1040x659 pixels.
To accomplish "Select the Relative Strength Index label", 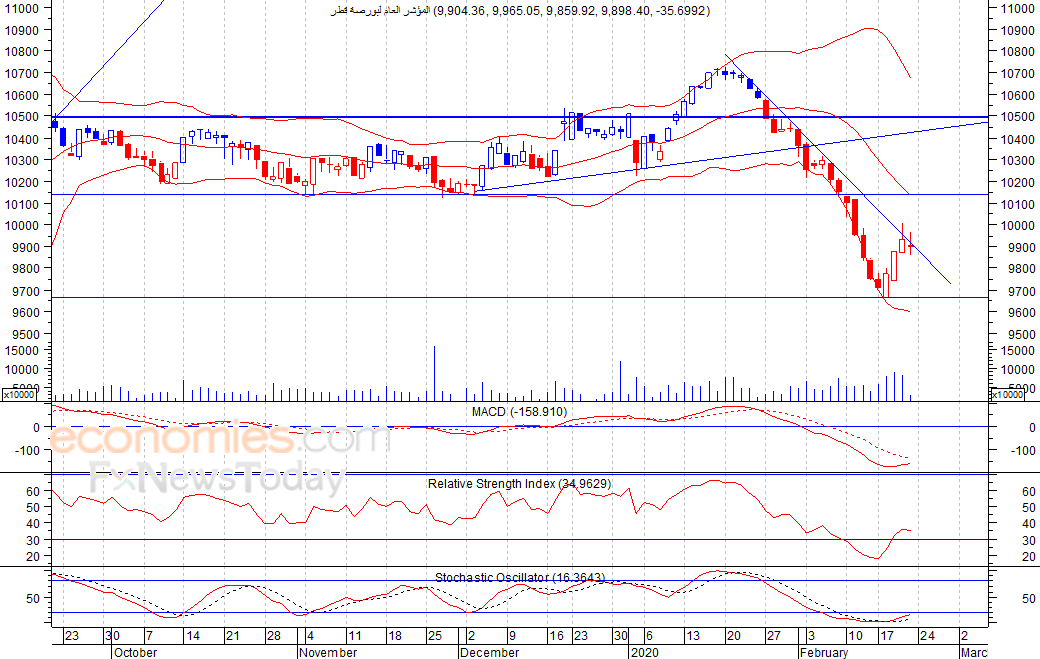I will [x=519, y=484].
